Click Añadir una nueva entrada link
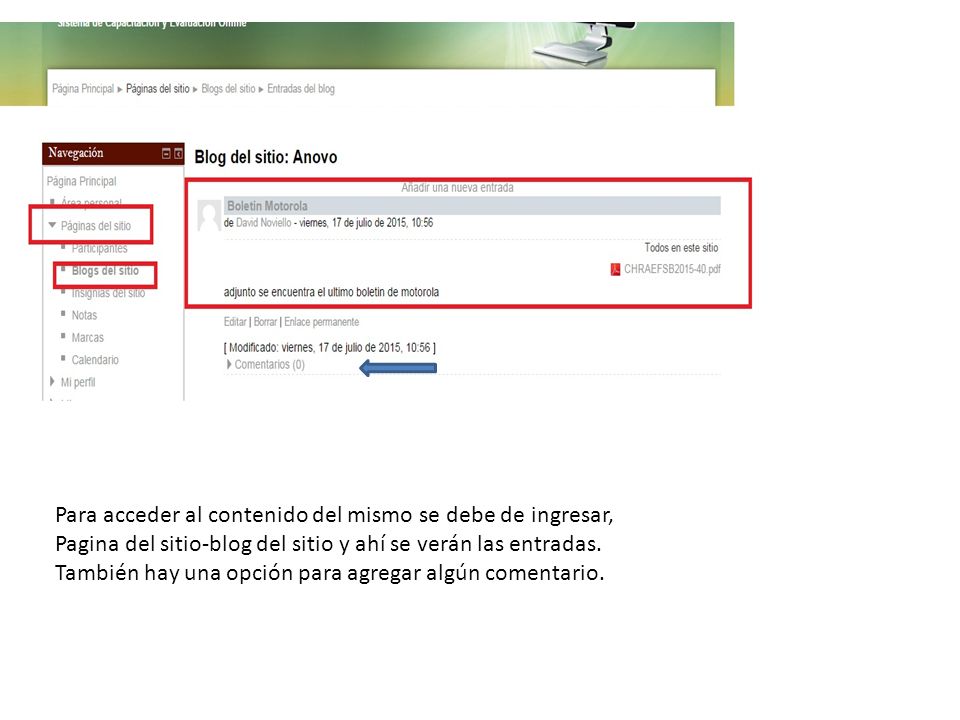Viewport: 960px width, 720px height. [457, 187]
